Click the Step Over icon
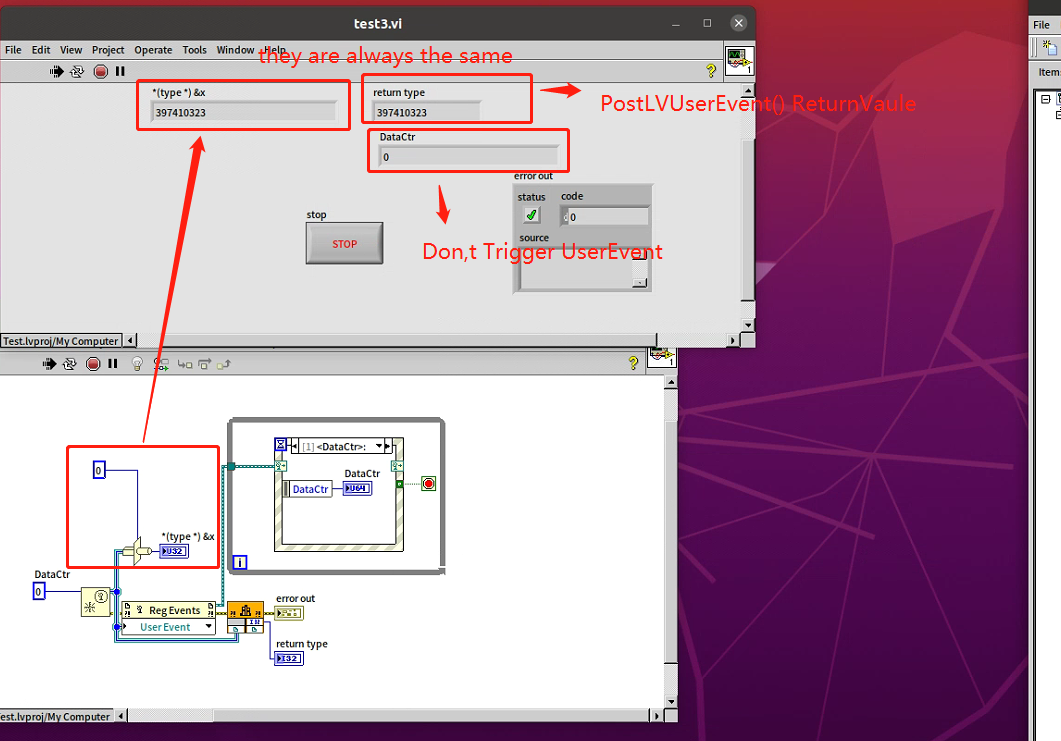 (203, 364)
